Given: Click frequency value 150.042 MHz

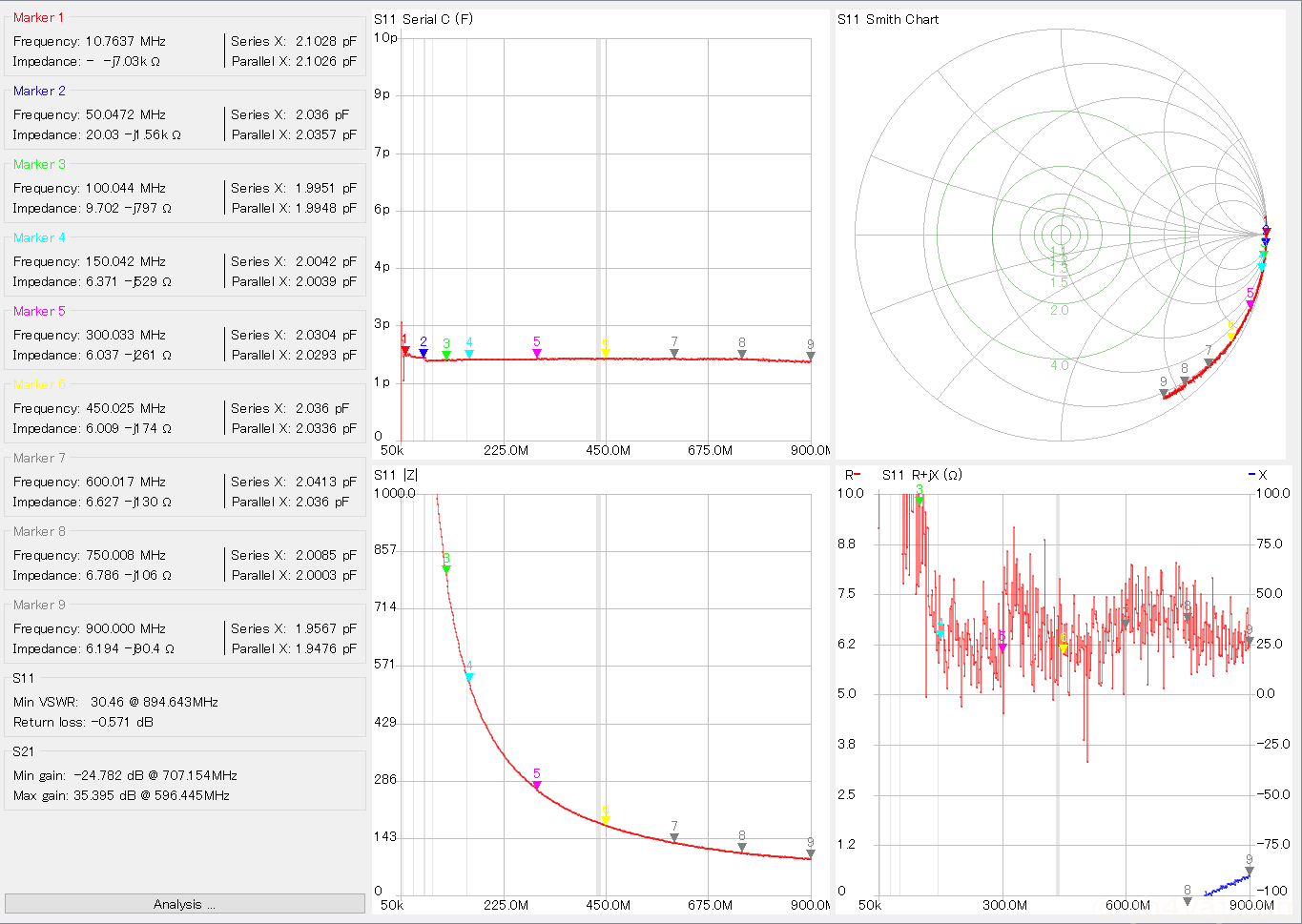Looking at the screenshot, I should (x=125, y=261).
